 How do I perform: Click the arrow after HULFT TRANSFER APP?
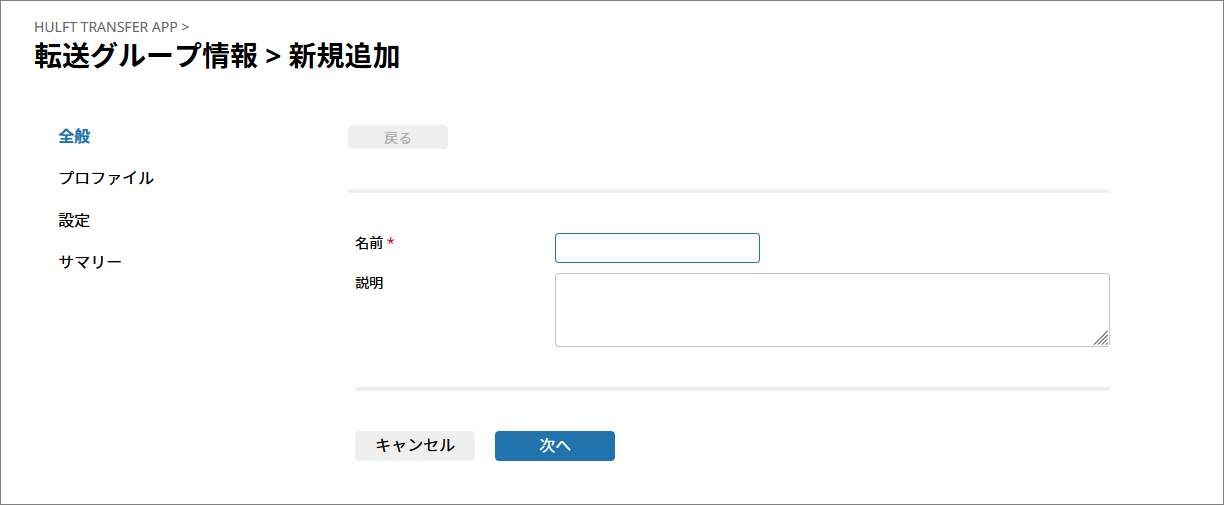tap(185, 27)
